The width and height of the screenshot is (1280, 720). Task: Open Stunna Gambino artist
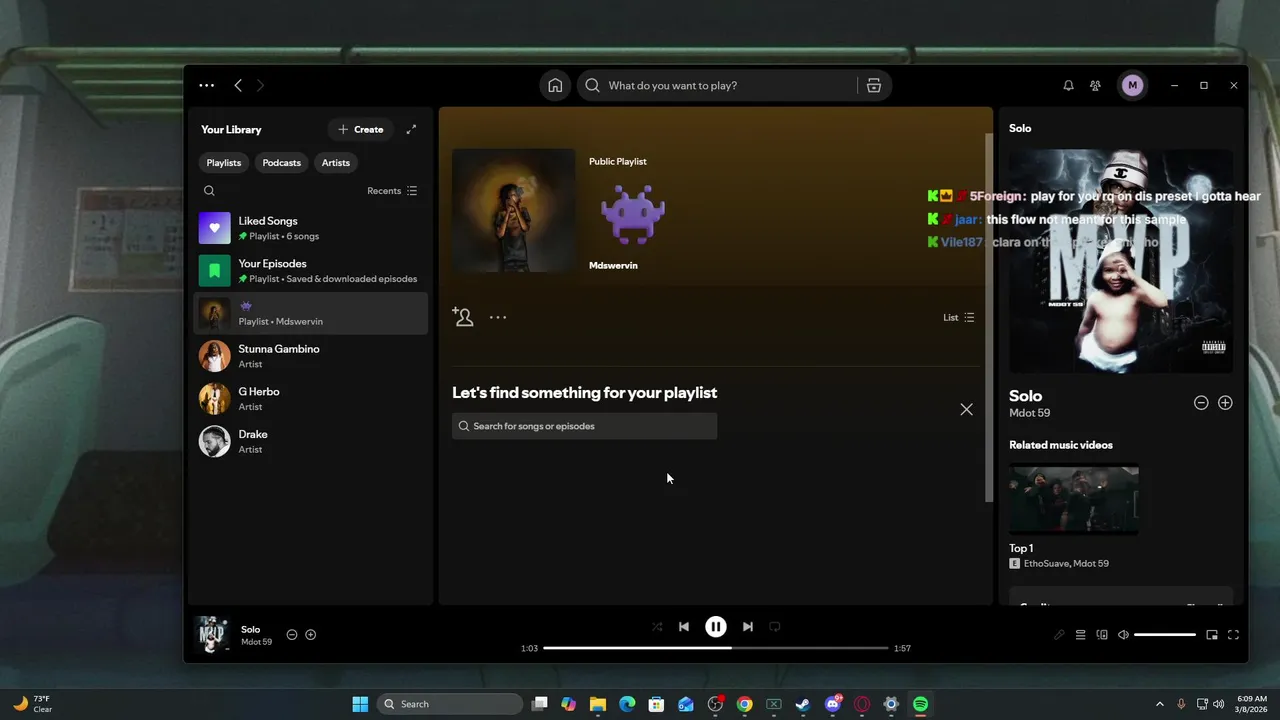click(x=310, y=356)
